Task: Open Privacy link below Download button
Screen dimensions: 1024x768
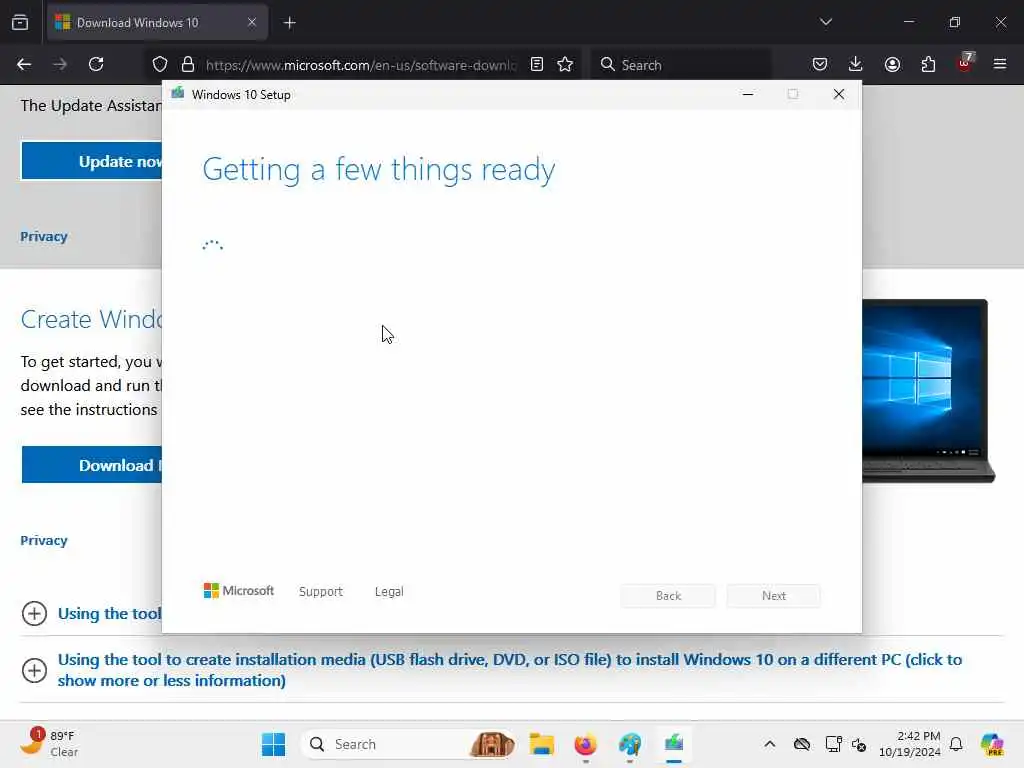Action: tap(44, 540)
